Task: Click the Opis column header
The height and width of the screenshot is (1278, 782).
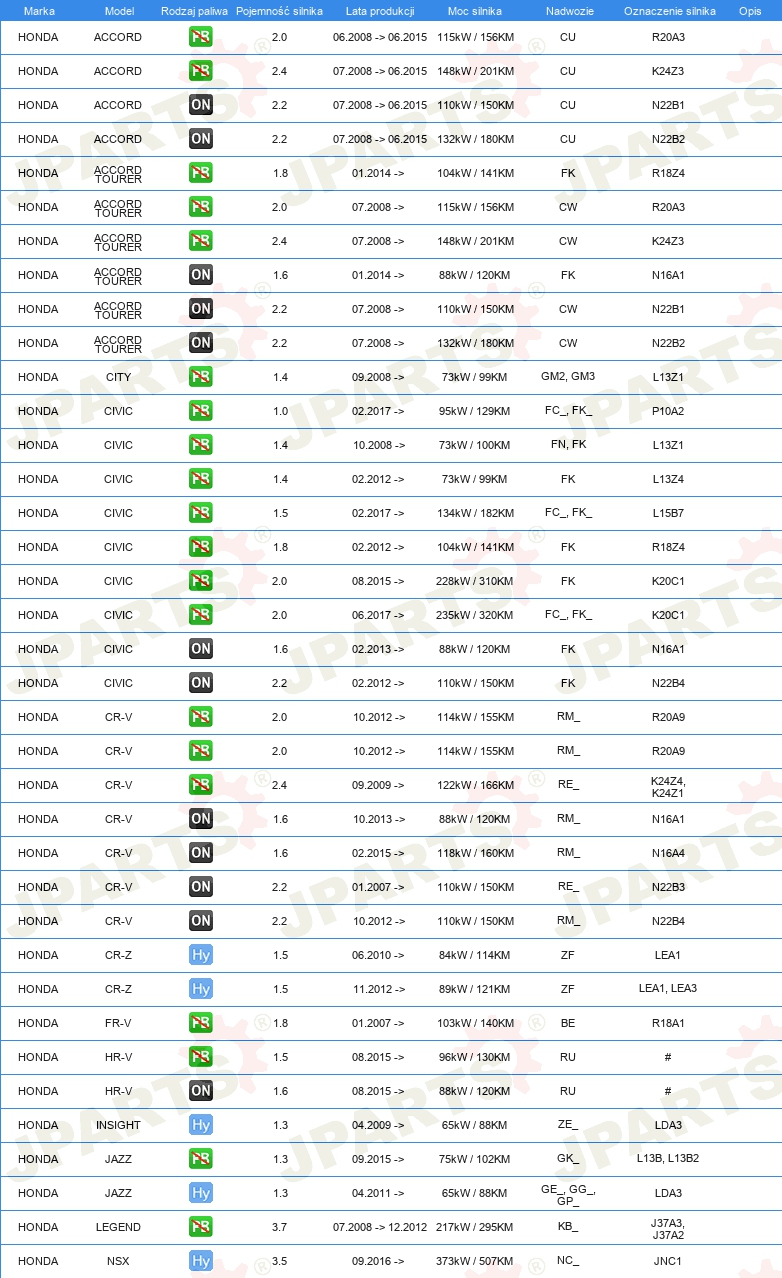Action: click(749, 11)
